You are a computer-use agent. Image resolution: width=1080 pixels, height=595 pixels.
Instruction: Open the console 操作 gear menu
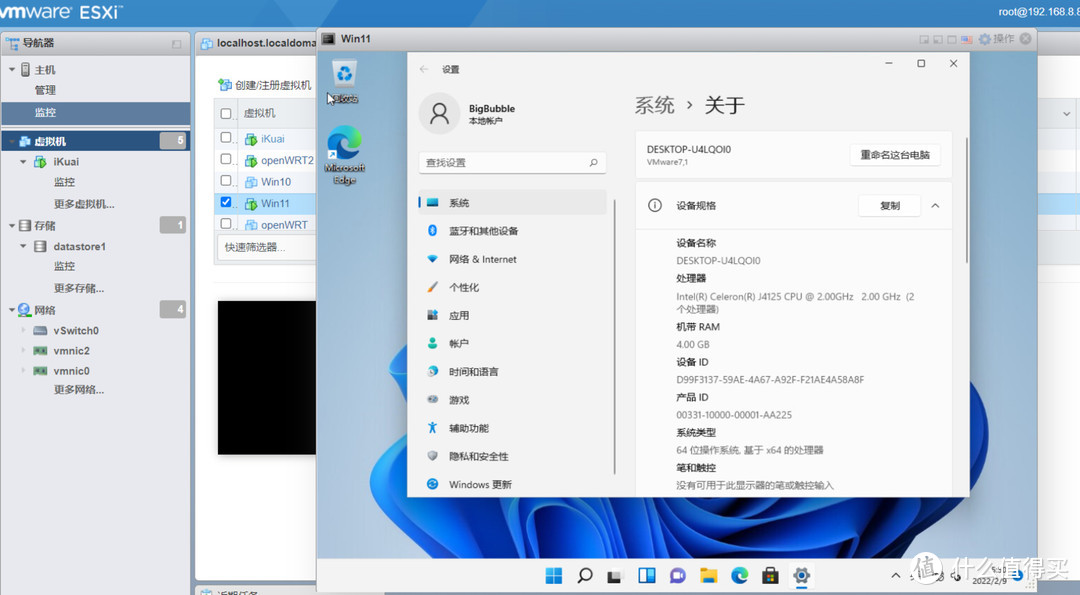tap(997, 39)
